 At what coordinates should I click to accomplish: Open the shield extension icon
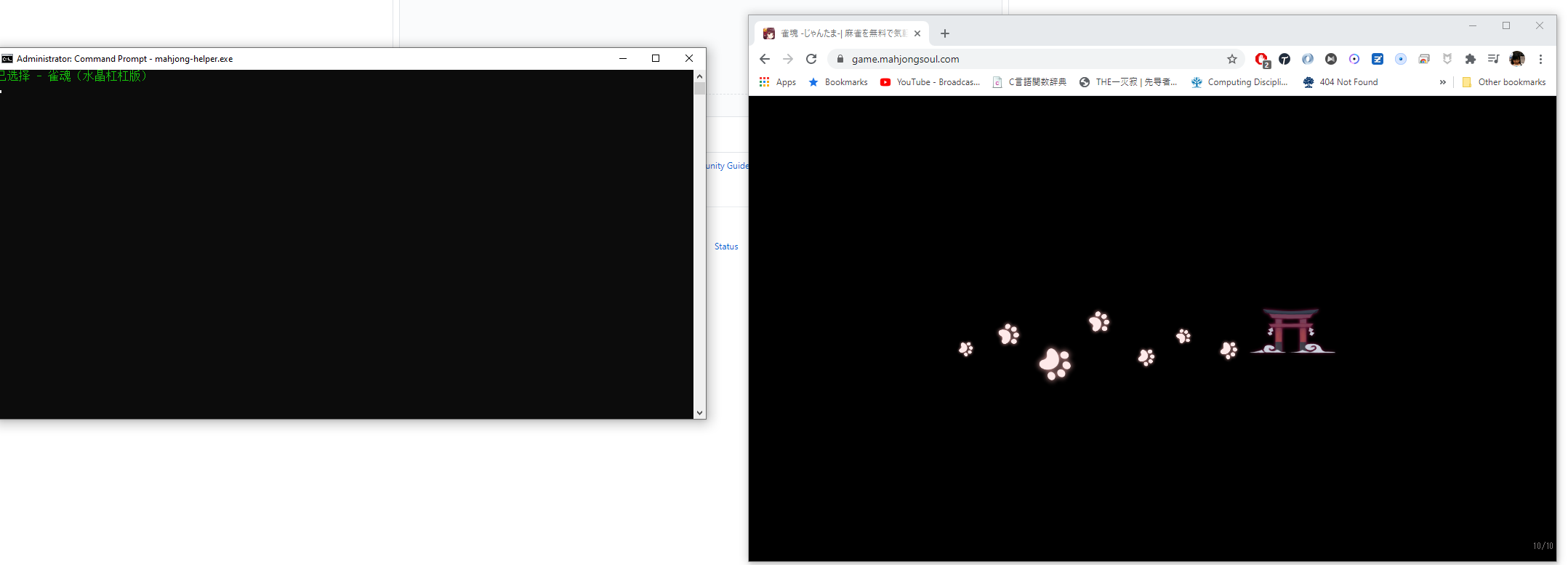pos(1447,59)
